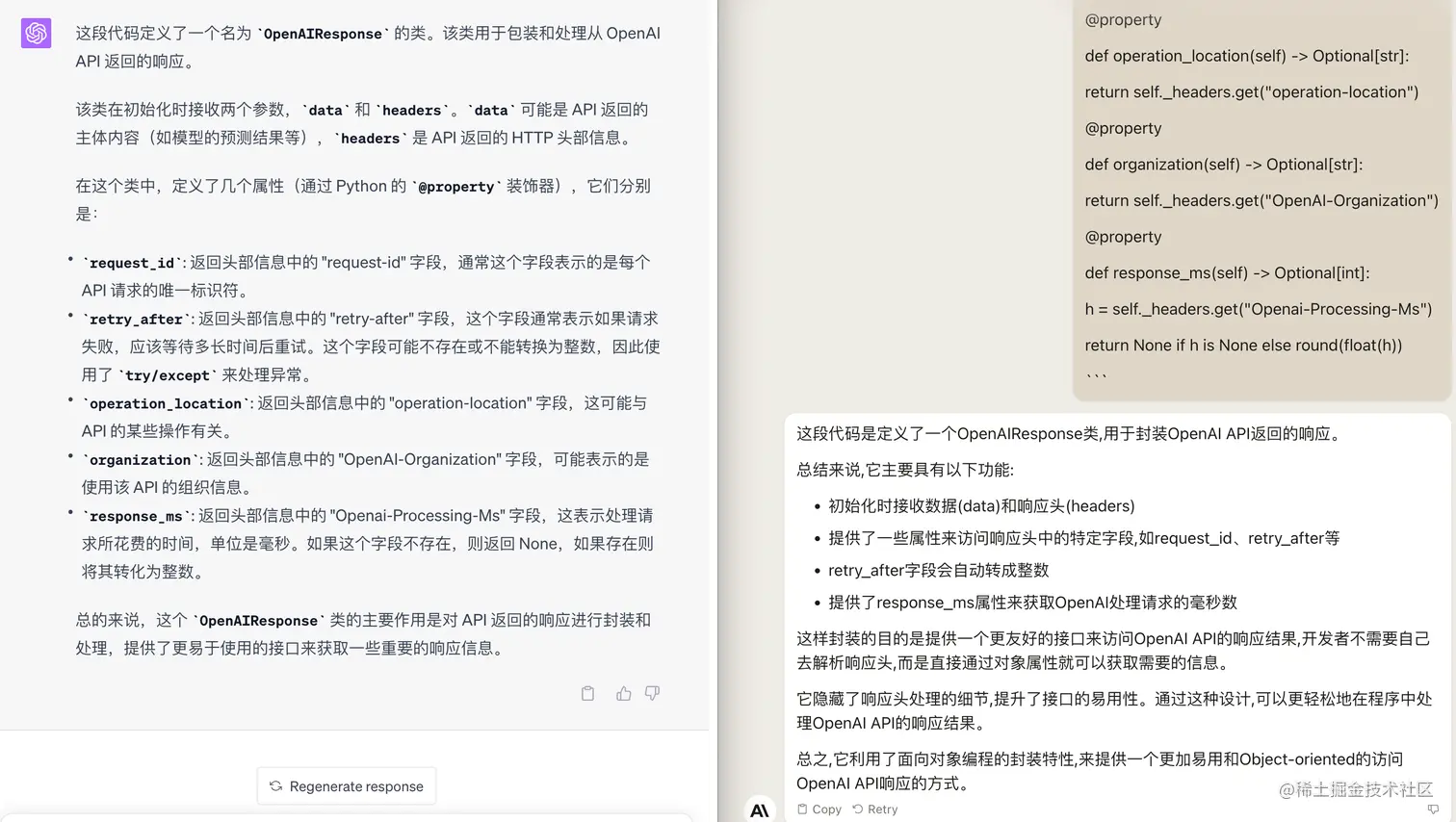Give ChatGPT response a thumbs up
The width and height of the screenshot is (1456, 822).
[623, 693]
